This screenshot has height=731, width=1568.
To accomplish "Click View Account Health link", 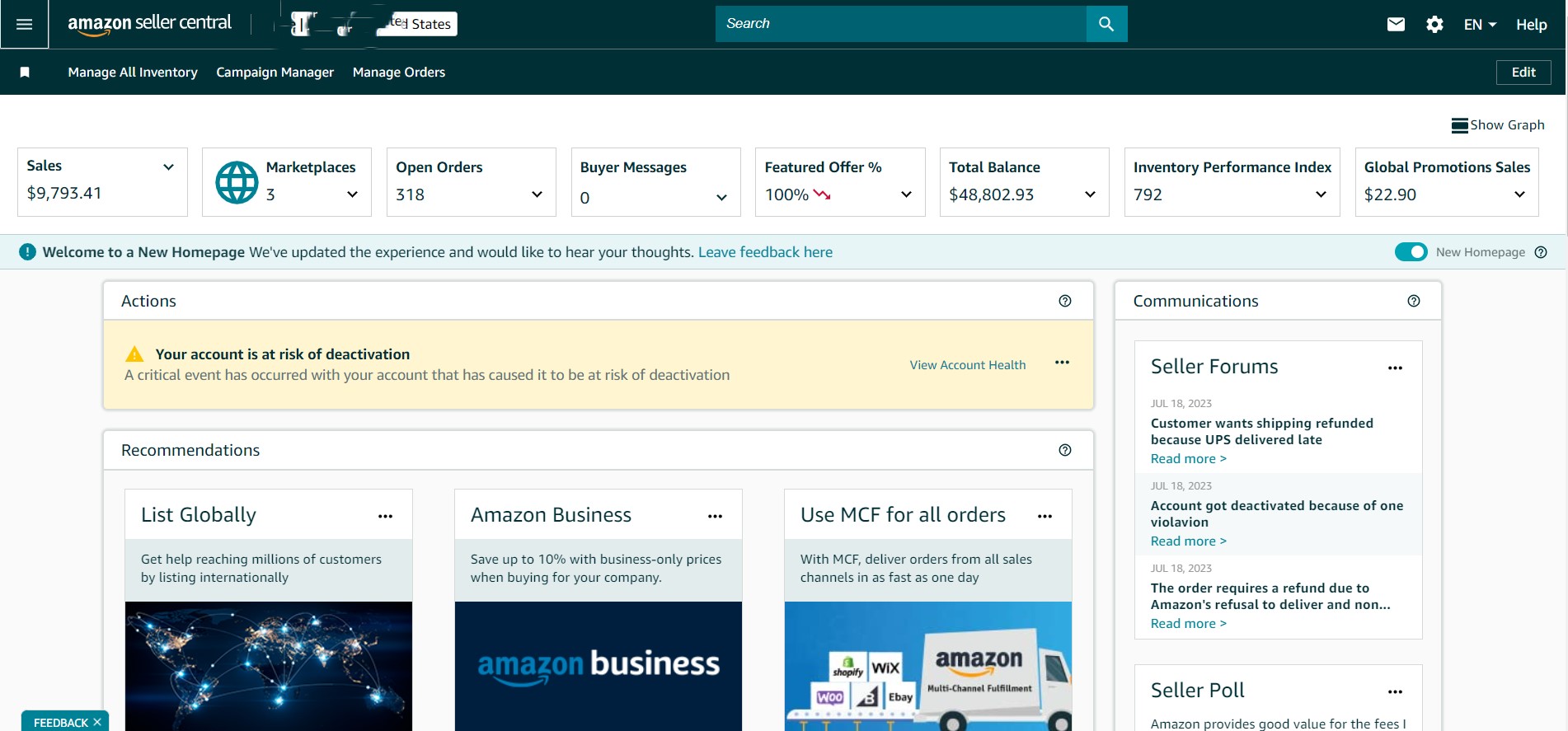I will (x=967, y=365).
